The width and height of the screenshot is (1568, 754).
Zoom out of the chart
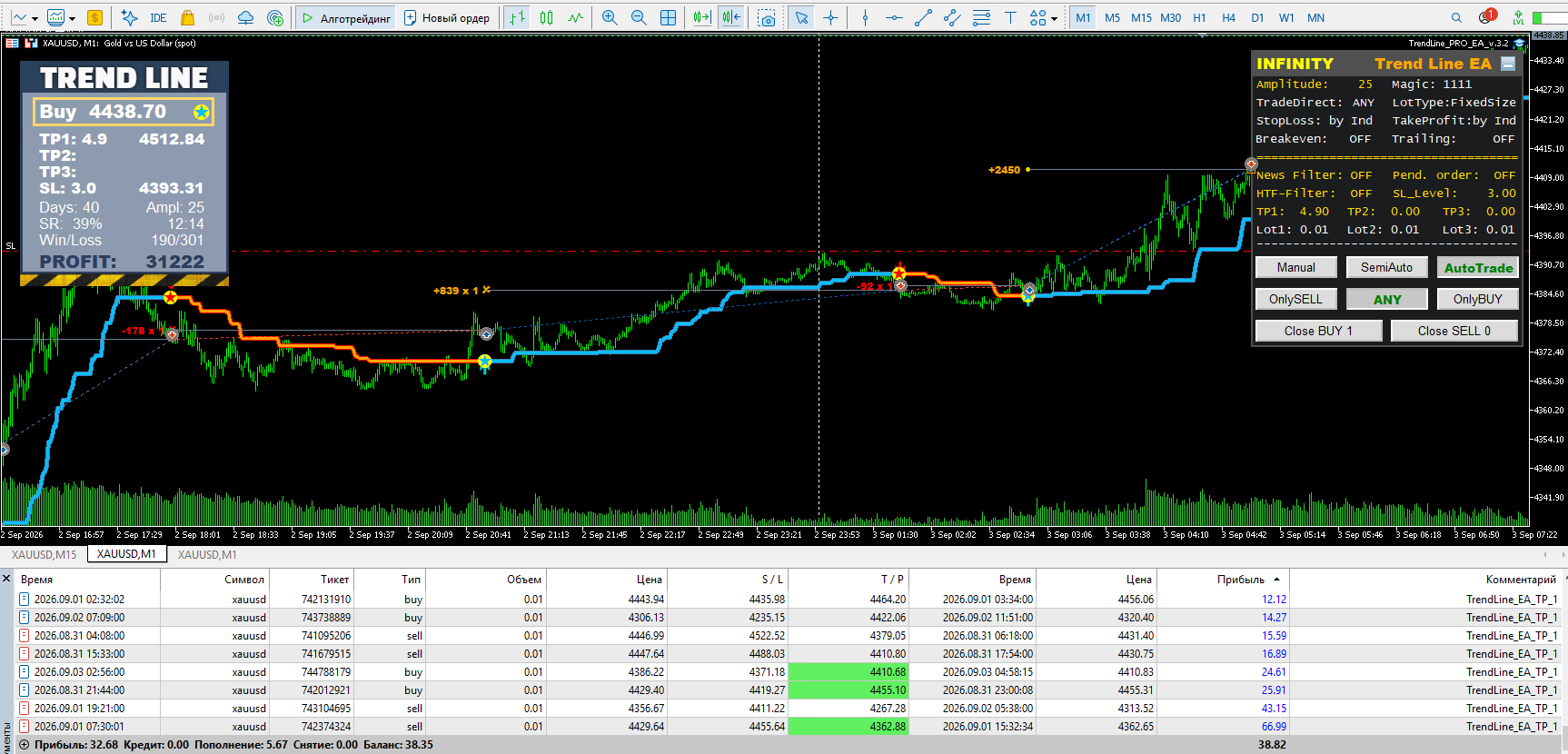[x=639, y=17]
